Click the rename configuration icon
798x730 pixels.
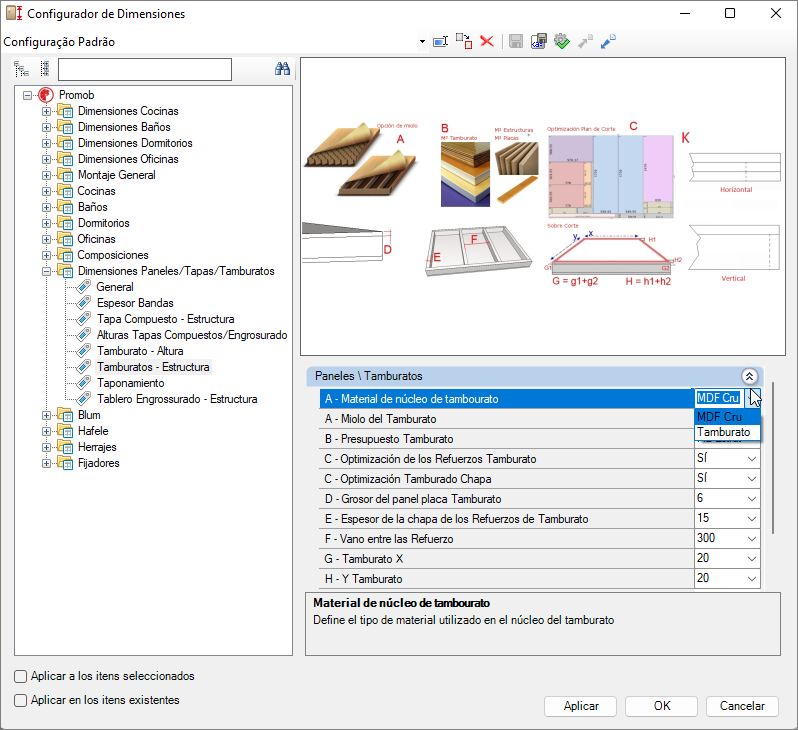click(440, 42)
